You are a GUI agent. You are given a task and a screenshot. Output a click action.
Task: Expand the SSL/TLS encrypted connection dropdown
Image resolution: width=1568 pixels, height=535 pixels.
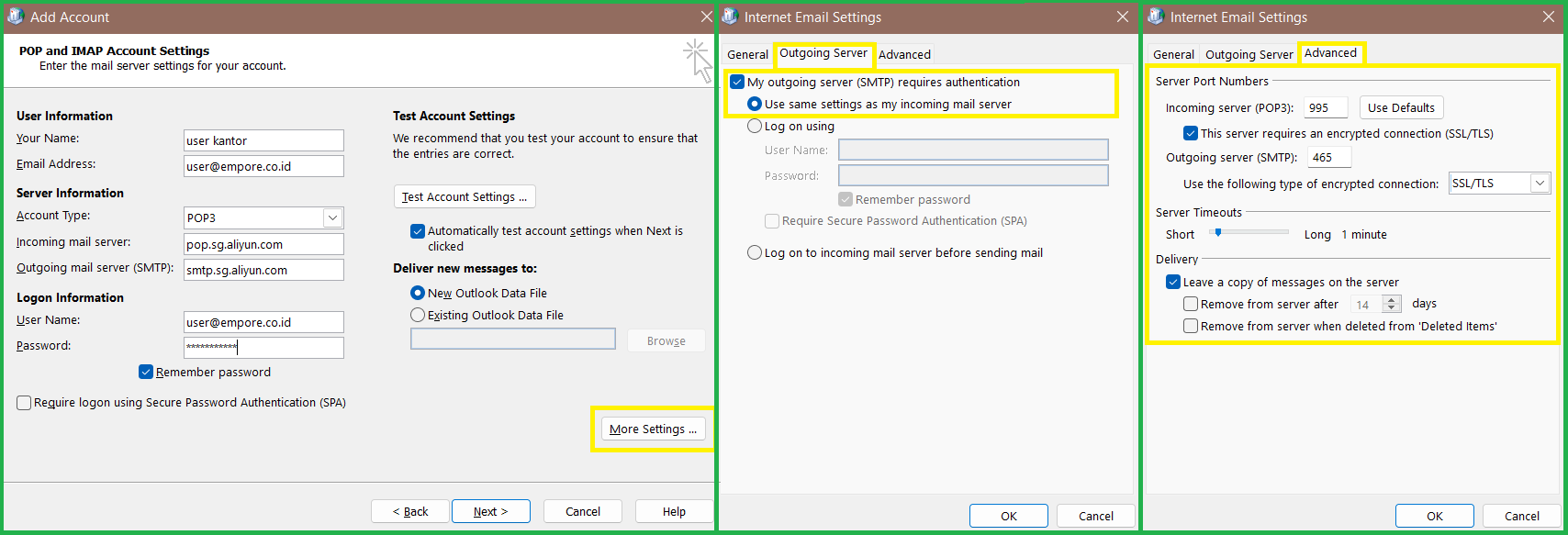(x=1539, y=184)
